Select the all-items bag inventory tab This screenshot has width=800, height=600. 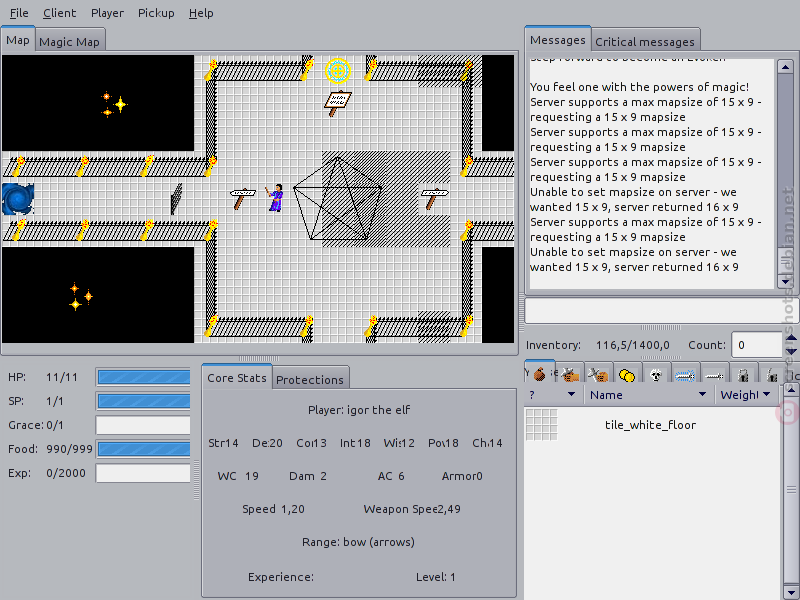(539, 375)
